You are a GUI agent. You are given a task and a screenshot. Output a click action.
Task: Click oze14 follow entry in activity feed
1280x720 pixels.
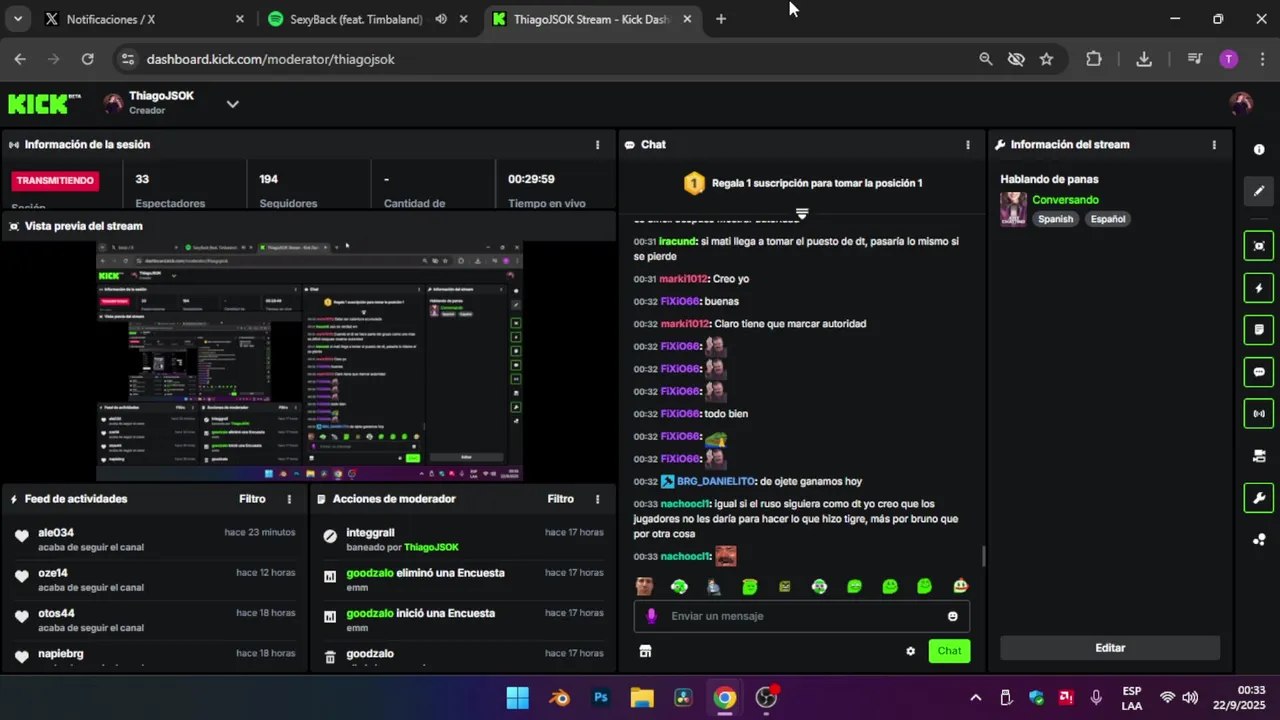coord(155,579)
